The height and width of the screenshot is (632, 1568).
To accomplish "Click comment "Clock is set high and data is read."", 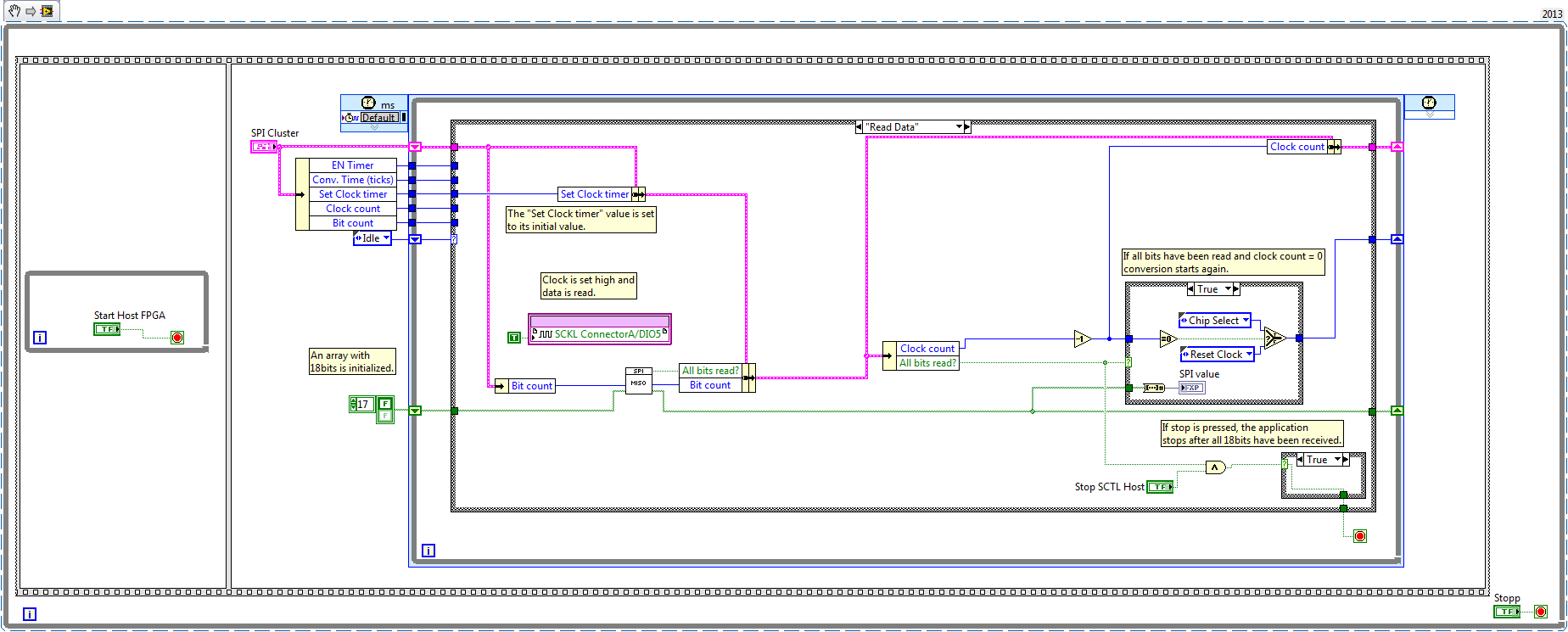I will 589,286.
